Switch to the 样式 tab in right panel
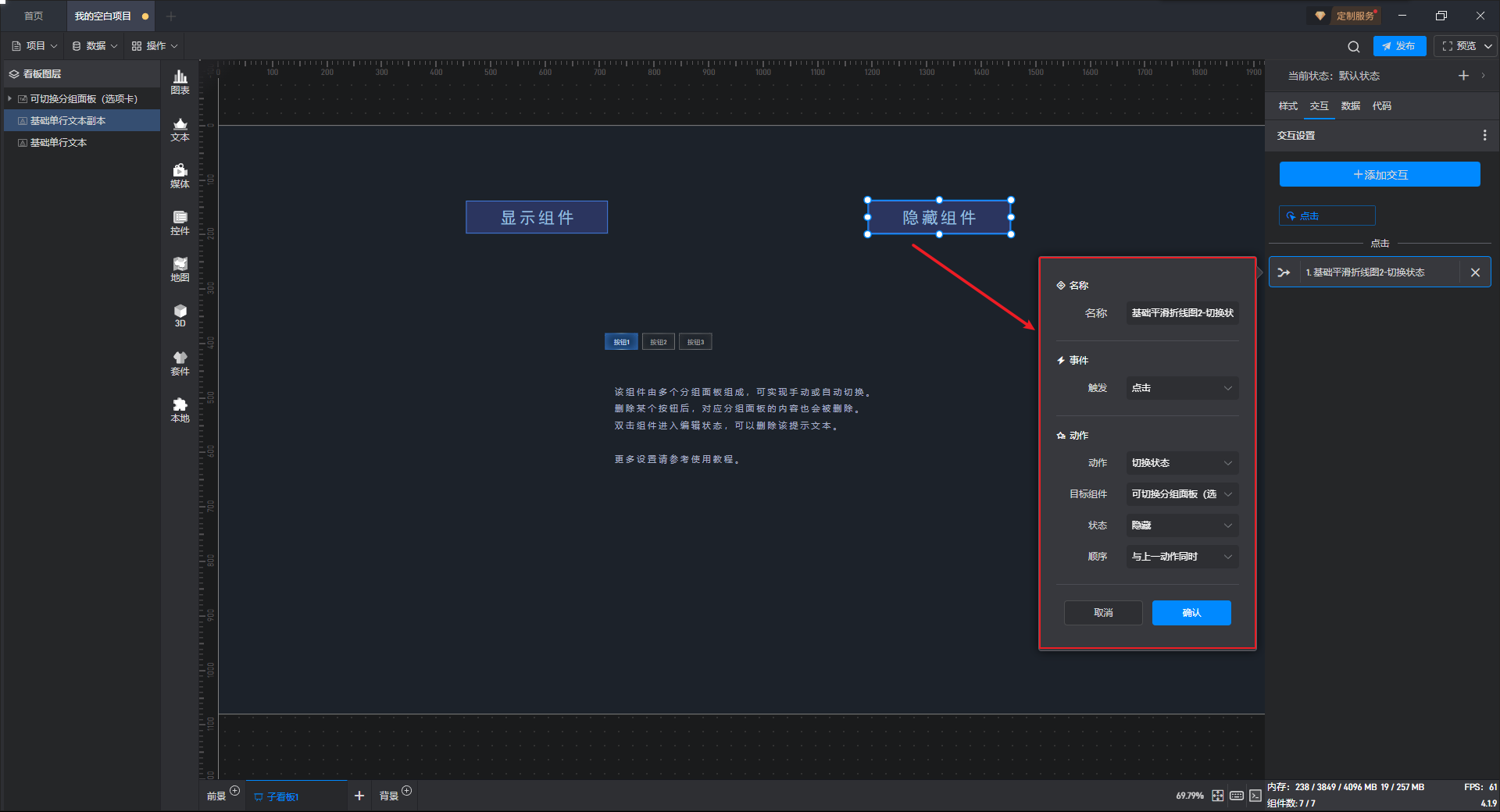1500x812 pixels. click(x=1287, y=106)
